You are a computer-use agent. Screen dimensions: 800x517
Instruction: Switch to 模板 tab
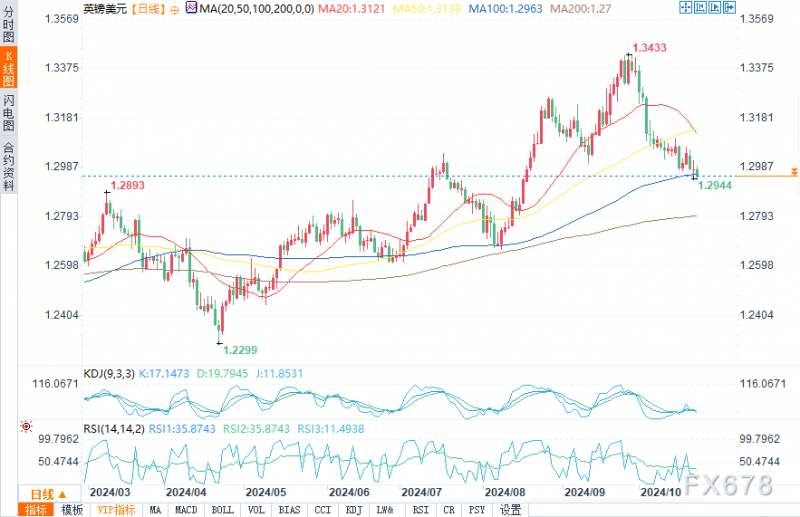[x=72, y=510]
